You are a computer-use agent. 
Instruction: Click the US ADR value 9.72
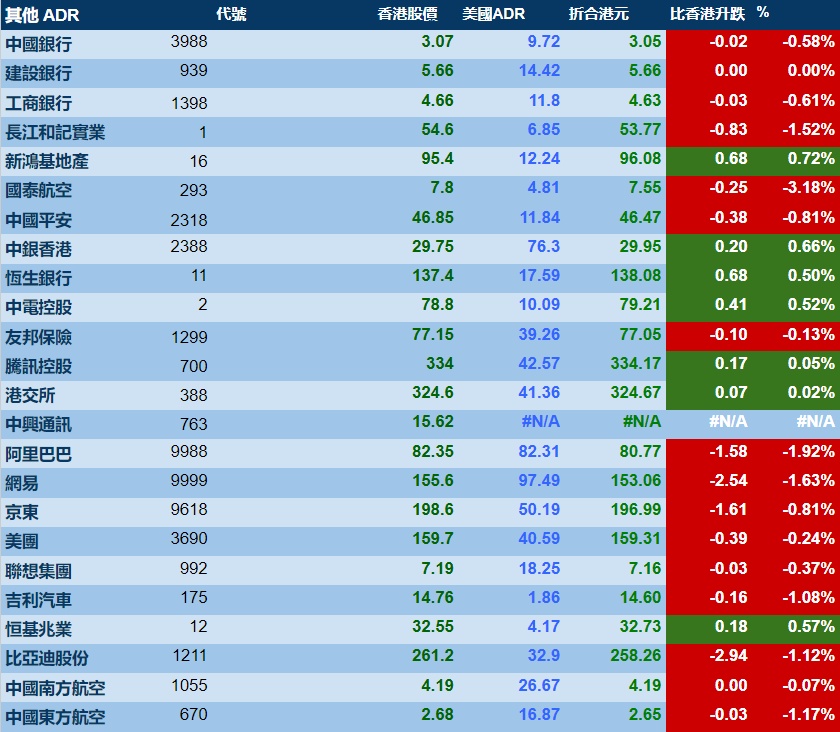point(543,41)
